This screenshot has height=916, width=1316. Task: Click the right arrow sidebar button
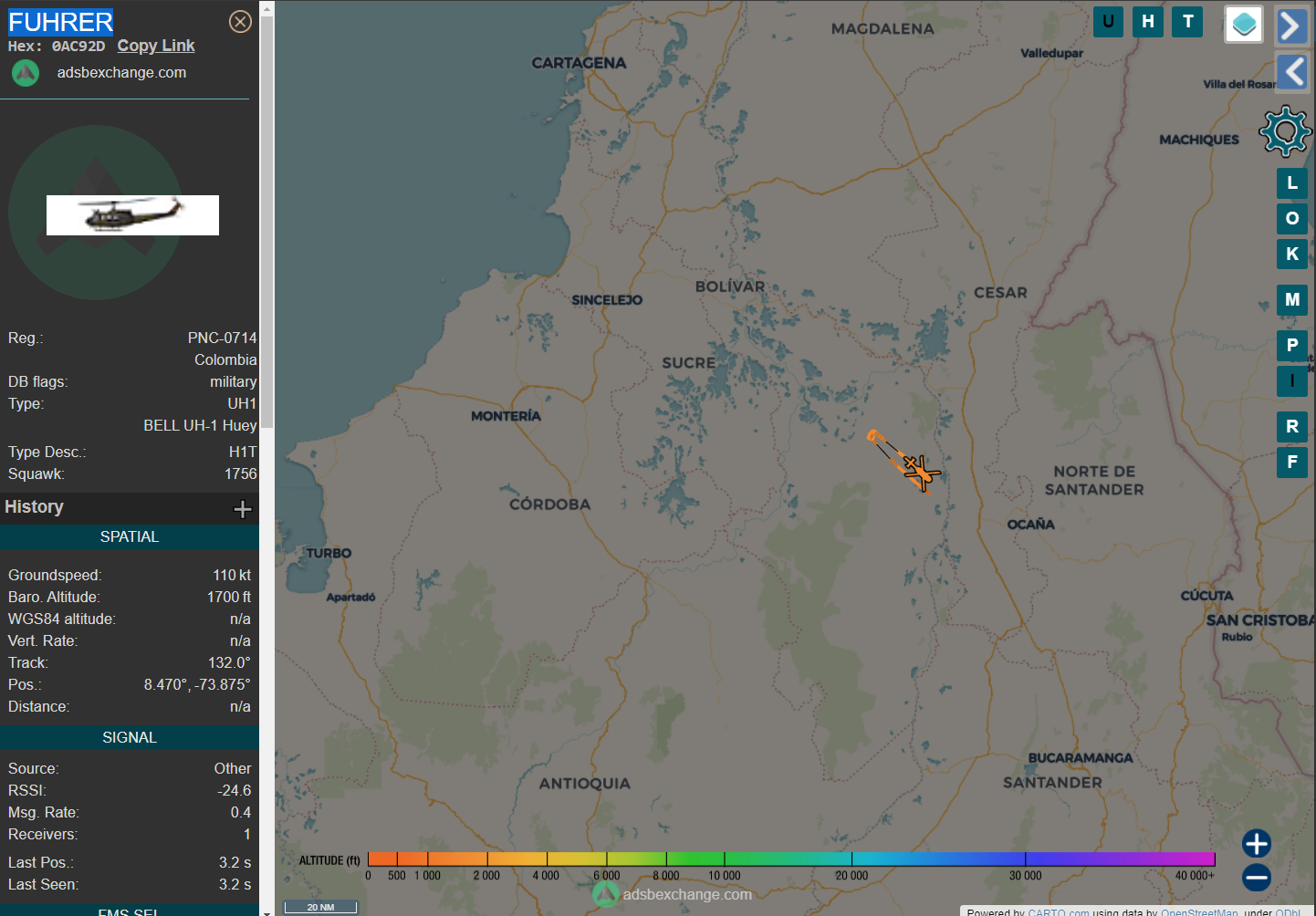pos(1291,26)
